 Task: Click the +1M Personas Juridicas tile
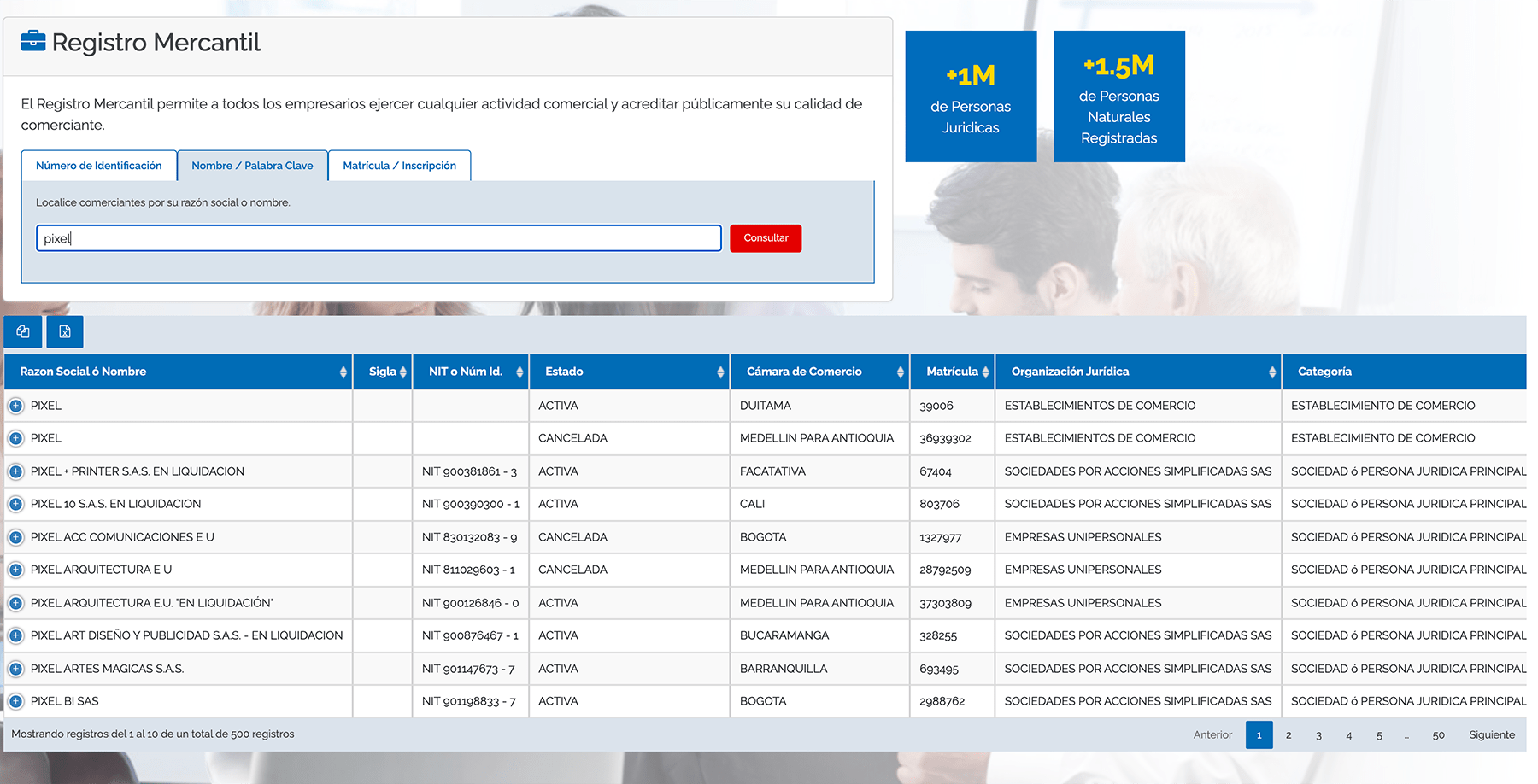tap(971, 97)
